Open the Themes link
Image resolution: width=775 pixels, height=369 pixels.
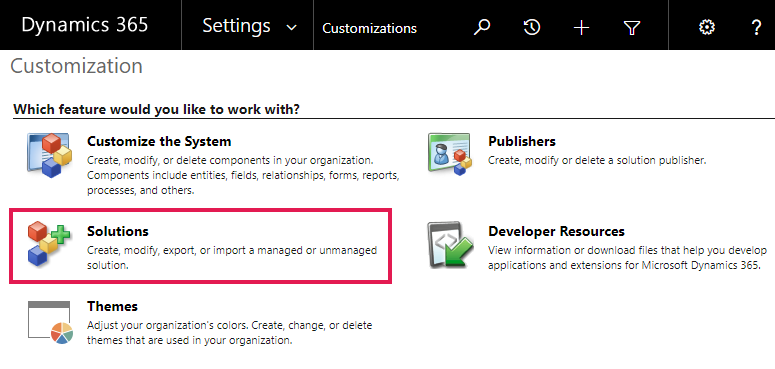point(112,306)
